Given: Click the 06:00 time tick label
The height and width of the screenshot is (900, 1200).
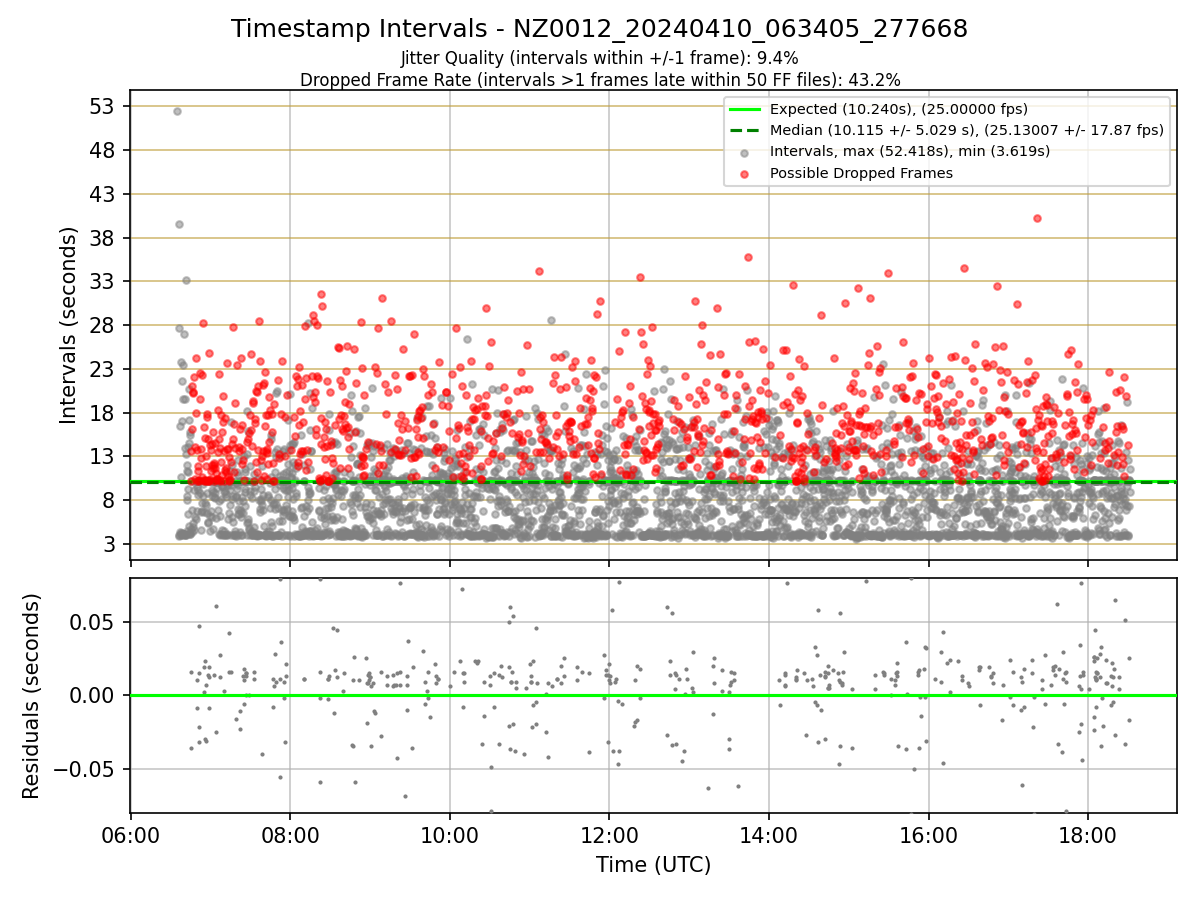Looking at the screenshot, I should click(x=131, y=835).
